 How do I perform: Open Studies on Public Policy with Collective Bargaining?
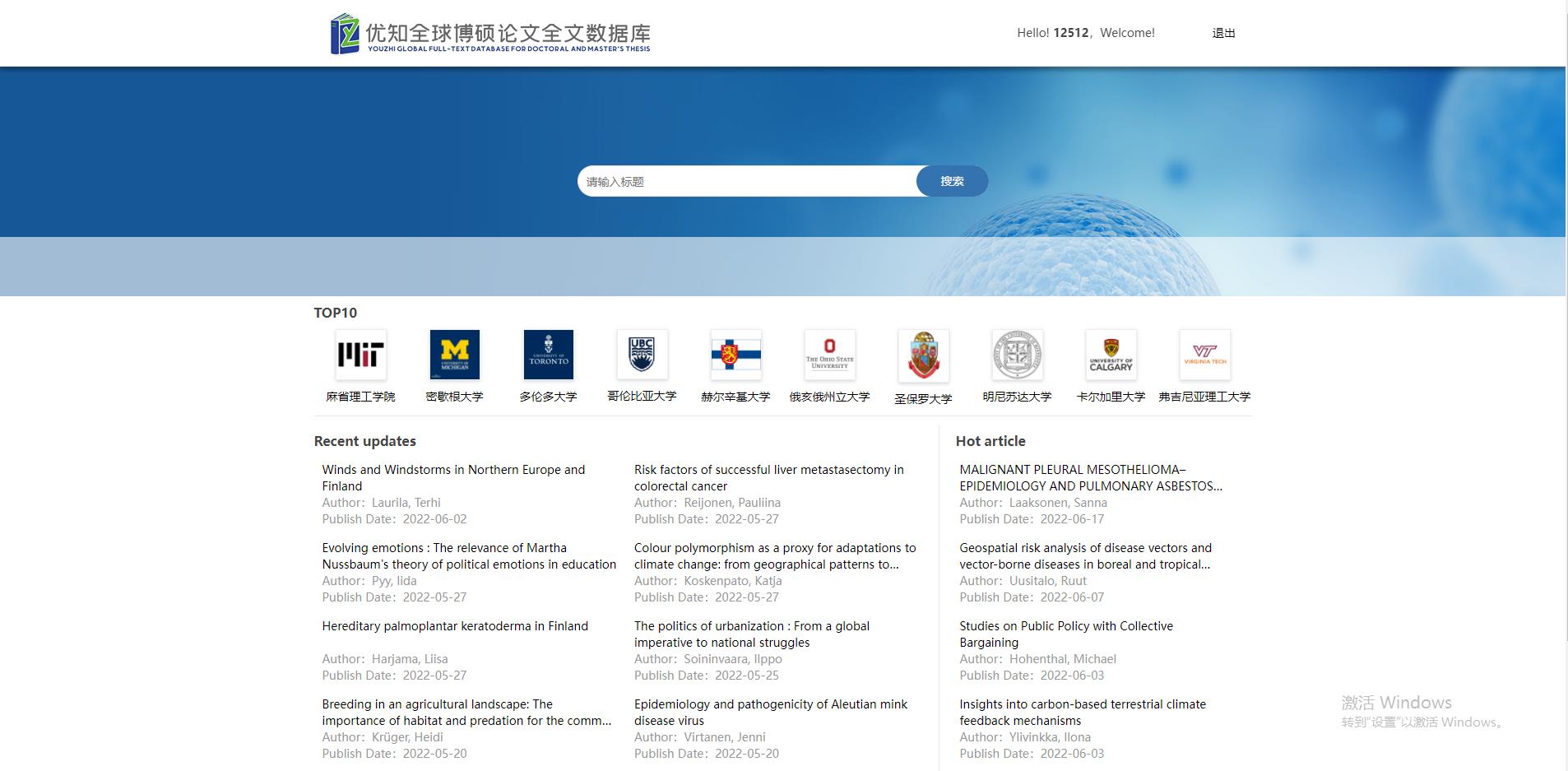coord(1065,634)
